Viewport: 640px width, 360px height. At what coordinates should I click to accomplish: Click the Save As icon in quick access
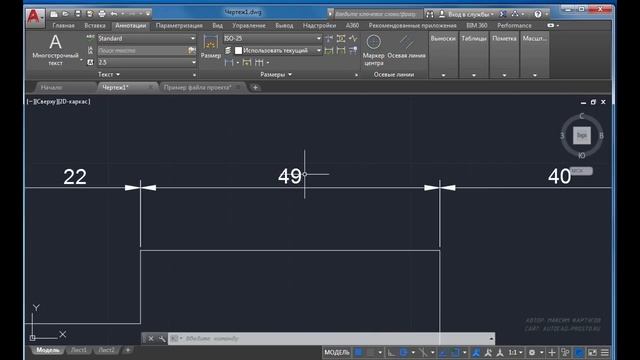coord(89,14)
